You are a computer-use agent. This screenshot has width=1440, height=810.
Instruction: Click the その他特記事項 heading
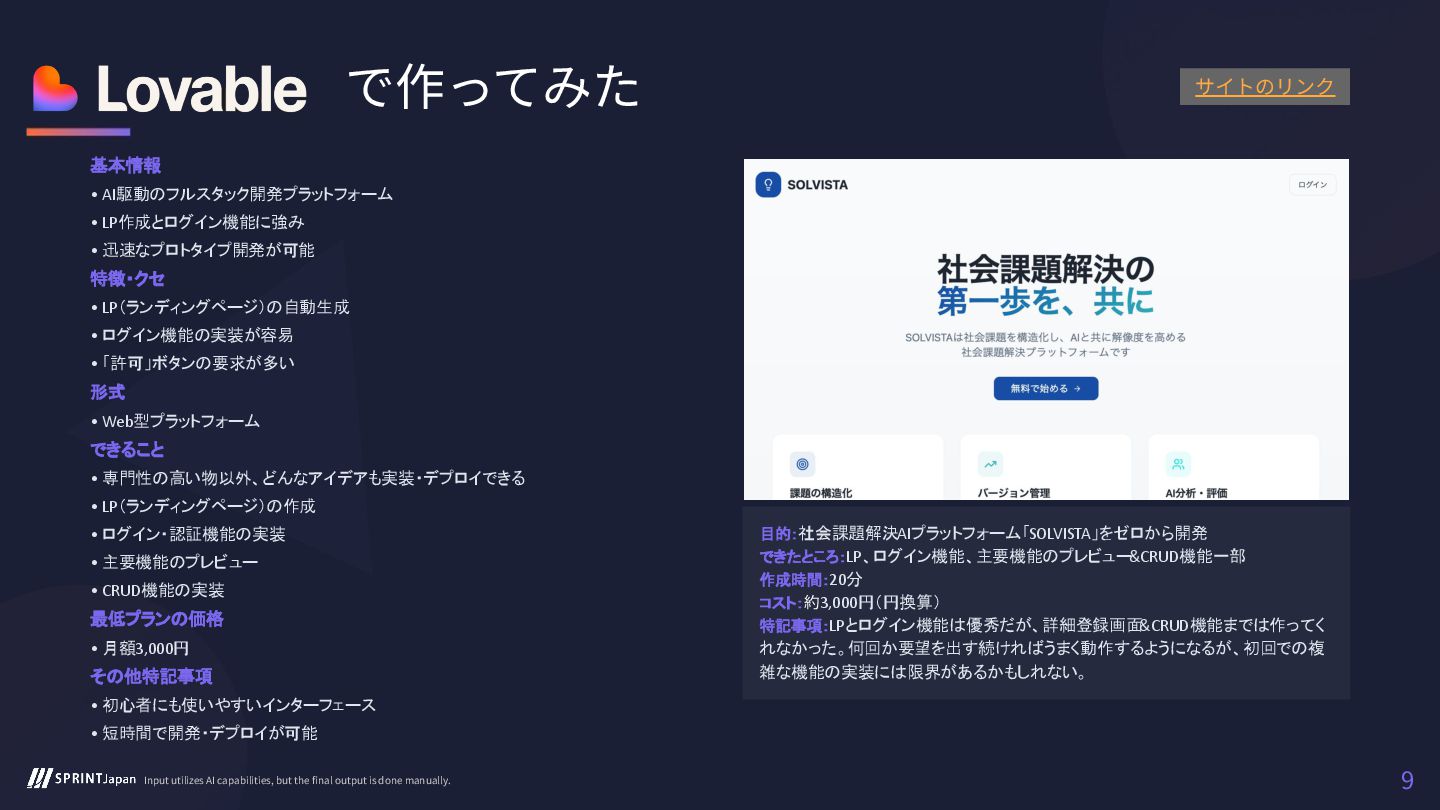(151, 676)
